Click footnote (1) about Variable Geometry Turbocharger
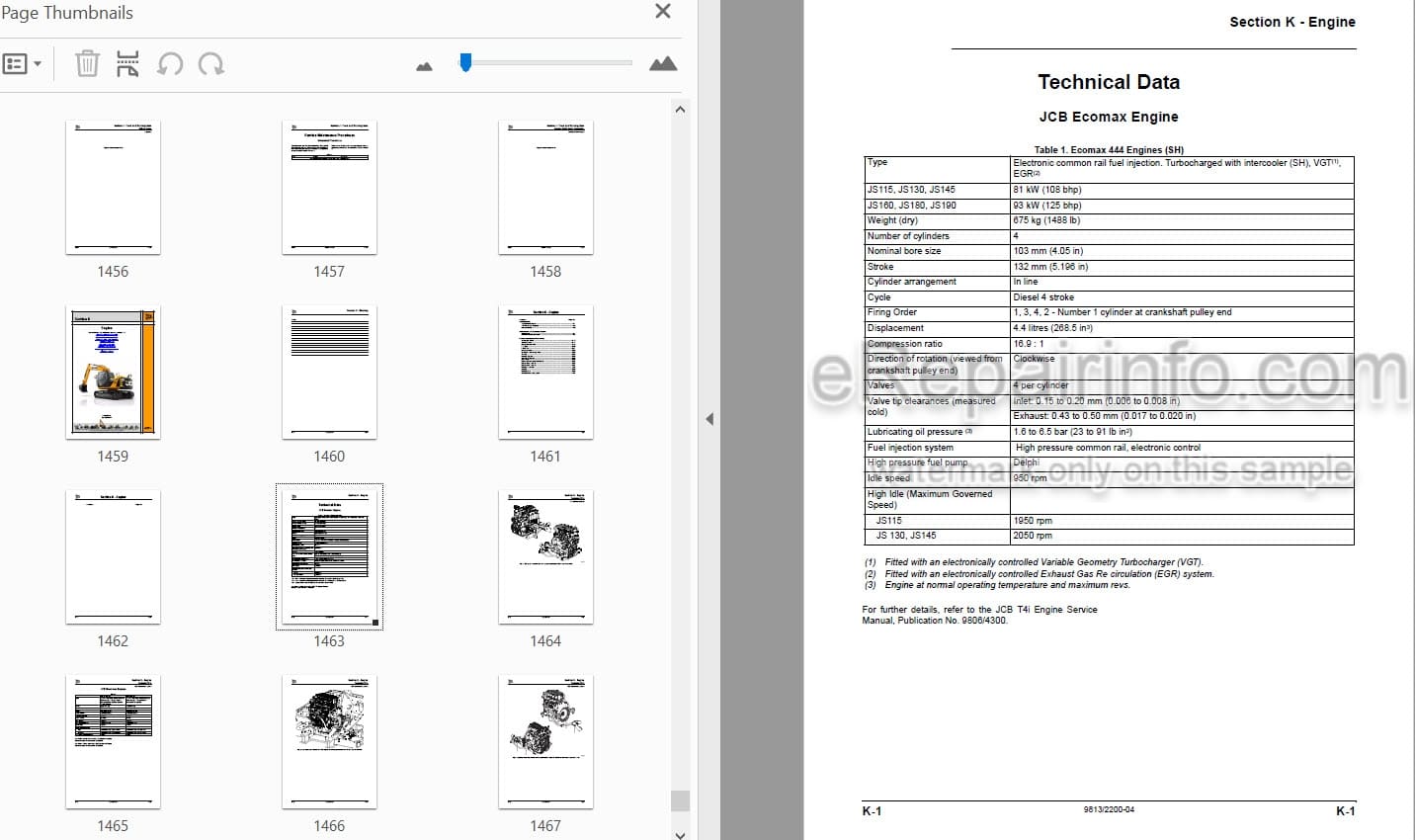This screenshot has width=1415, height=840. click(x=1034, y=562)
